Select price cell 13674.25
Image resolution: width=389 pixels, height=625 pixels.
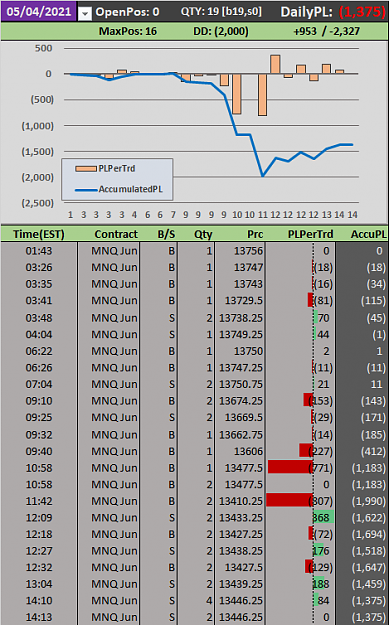tap(240, 401)
